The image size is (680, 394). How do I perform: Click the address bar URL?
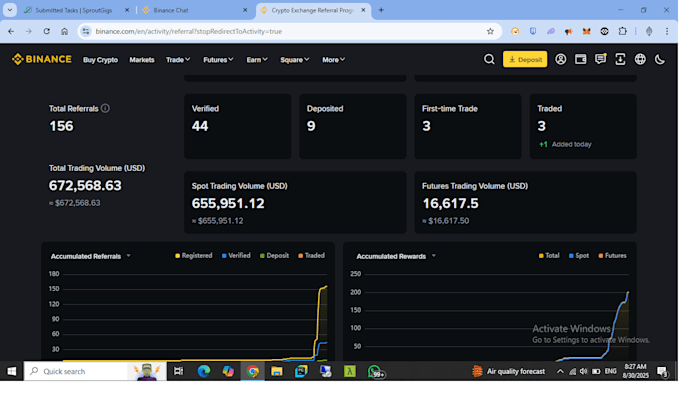pyautogui.click(x=189, y=31)
